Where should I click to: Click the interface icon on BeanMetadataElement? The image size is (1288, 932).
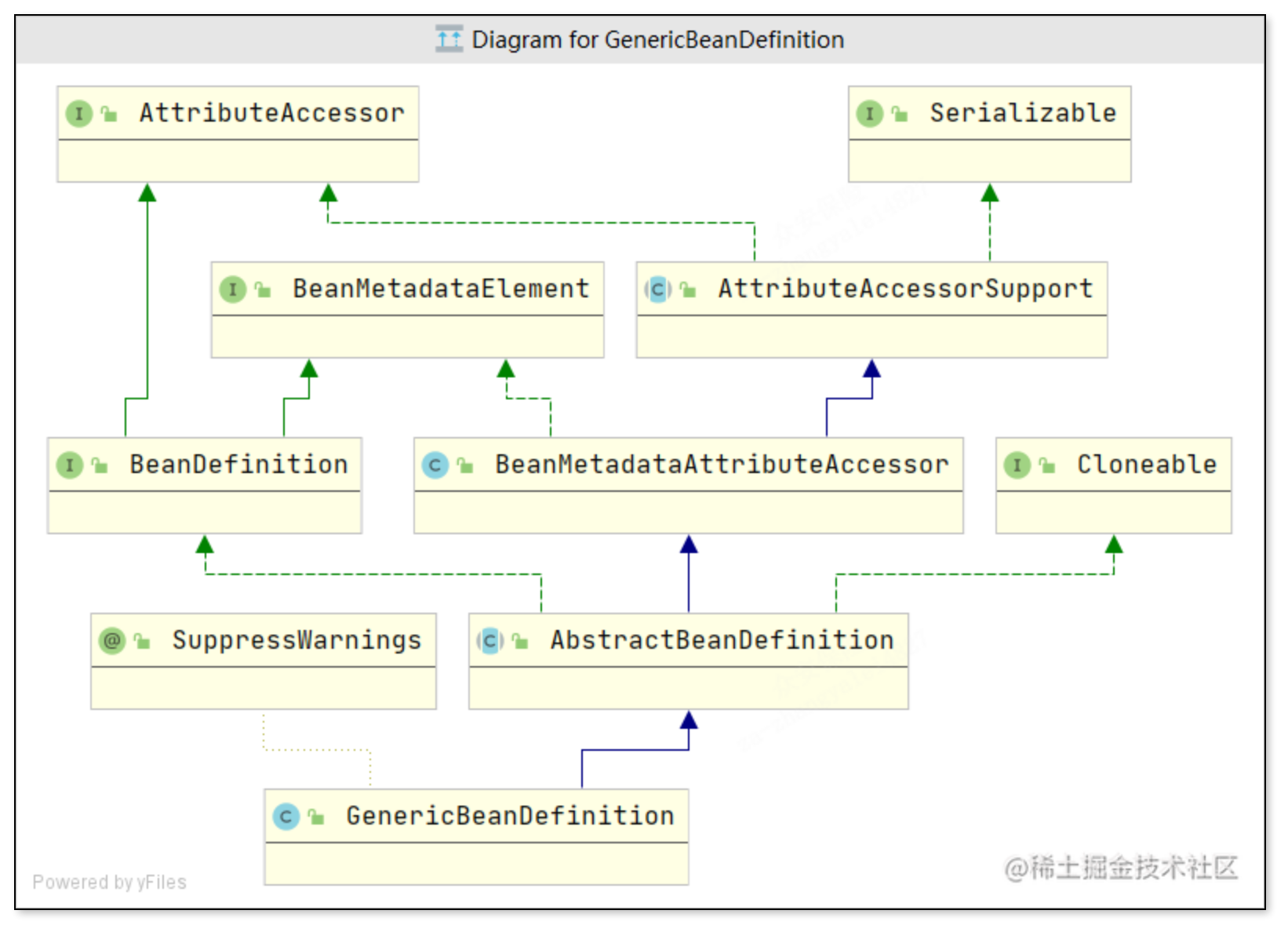[x=232, y=289]
